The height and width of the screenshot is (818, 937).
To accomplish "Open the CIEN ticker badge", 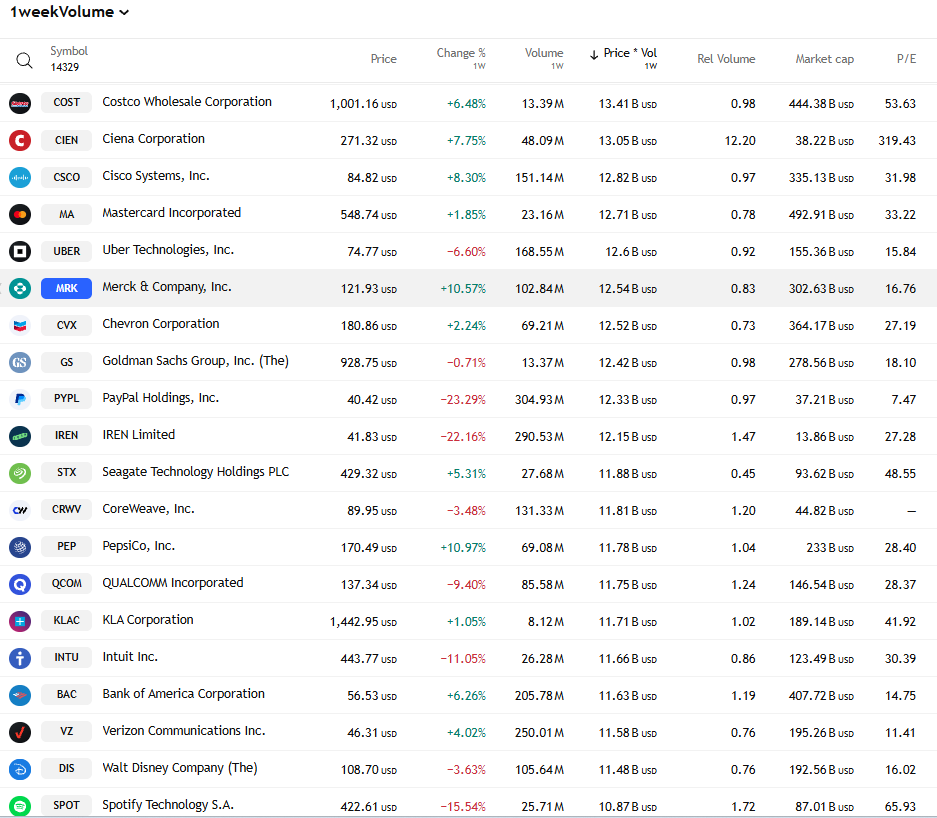I will click(x=66, y=140).
